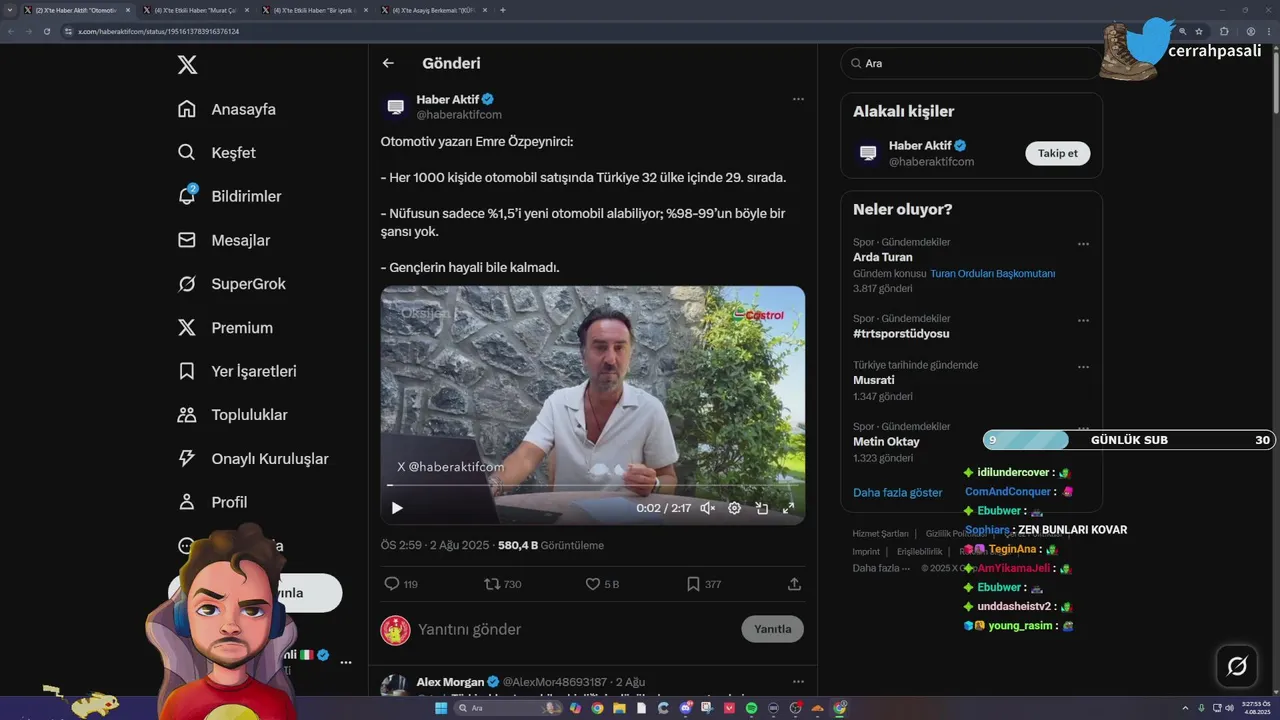This screenshot has height=720, width=1280.
Task: Open Topluluklar communities
Action: click(233, 415)
